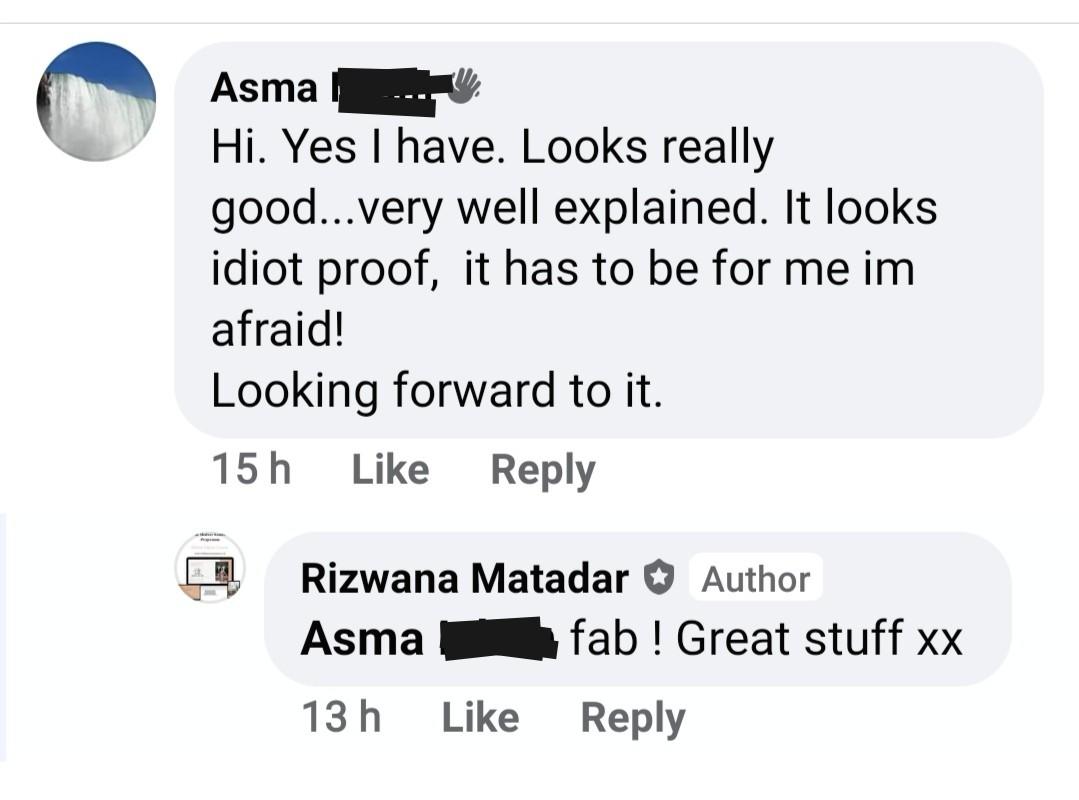Viewport: 1079px width, 800px height.
Task: Click the tagged Asma mention in Rizwana's reply
Action: [x=362, y=639]
